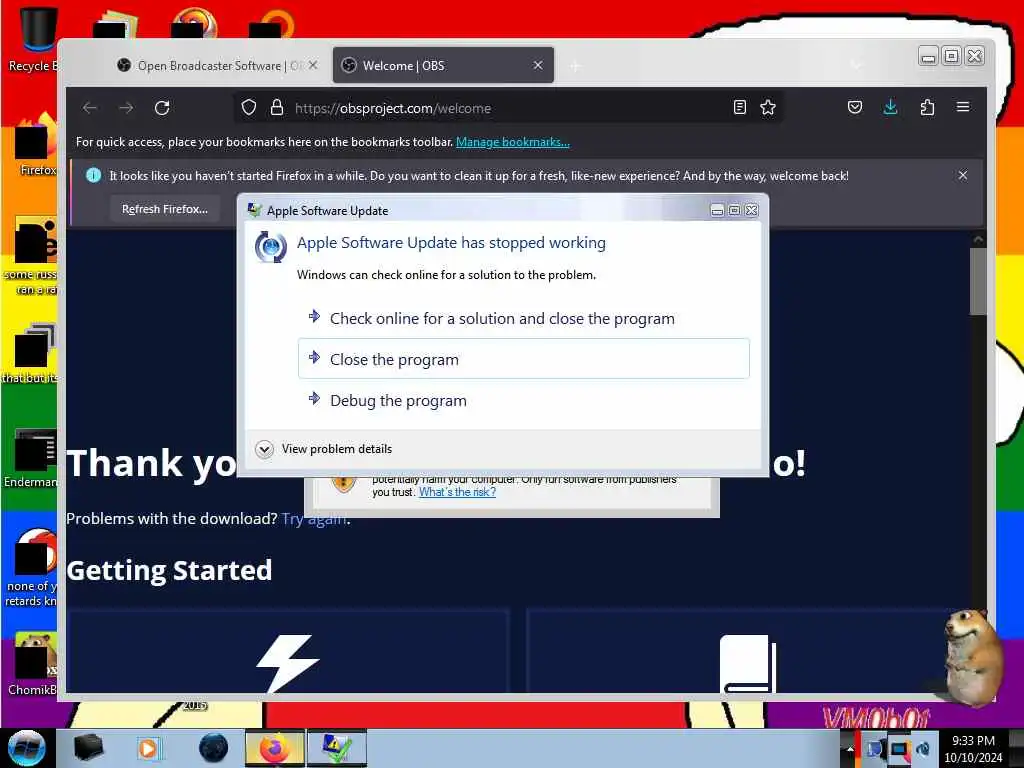Open the Save to Pocket icon
Viewport: 1024px width, 768px height.
click(x=854, y=108)
